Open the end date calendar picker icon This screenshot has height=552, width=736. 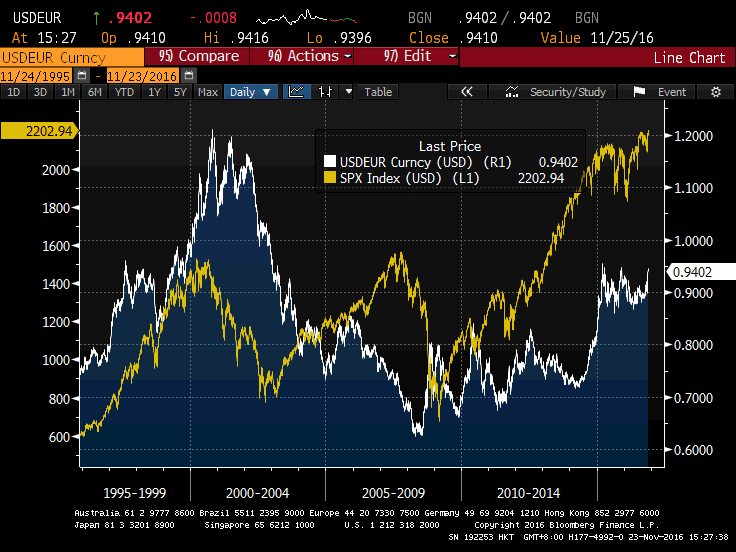[189, 76]
